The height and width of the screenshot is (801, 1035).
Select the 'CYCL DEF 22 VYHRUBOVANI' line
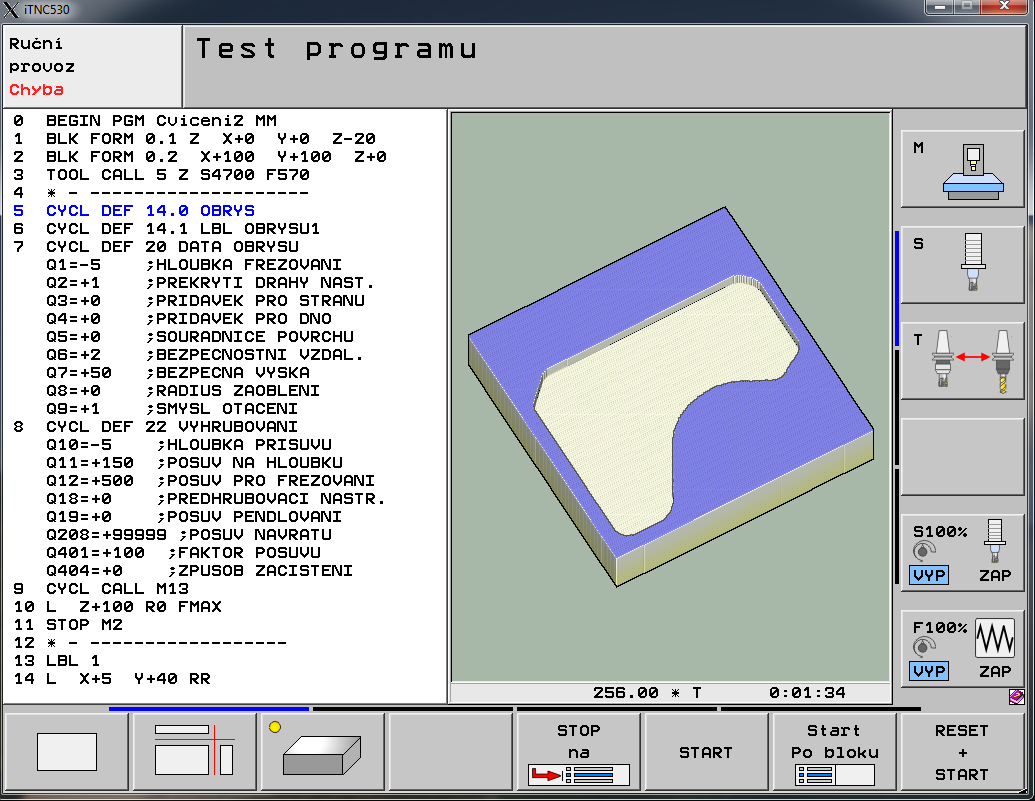point(172,427)
